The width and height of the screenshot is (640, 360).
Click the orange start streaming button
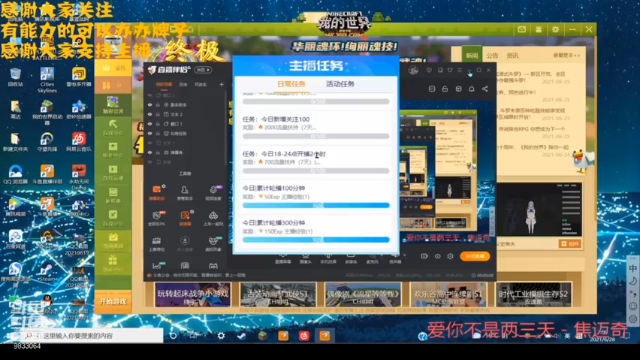tap(475, 256)
